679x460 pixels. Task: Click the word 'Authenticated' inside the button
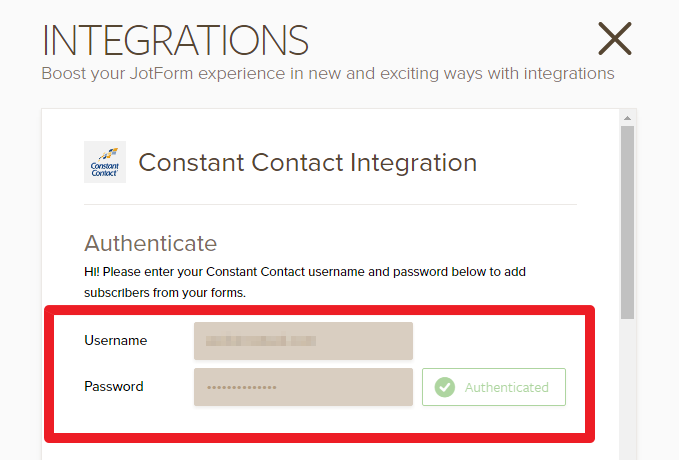[506, 387]
